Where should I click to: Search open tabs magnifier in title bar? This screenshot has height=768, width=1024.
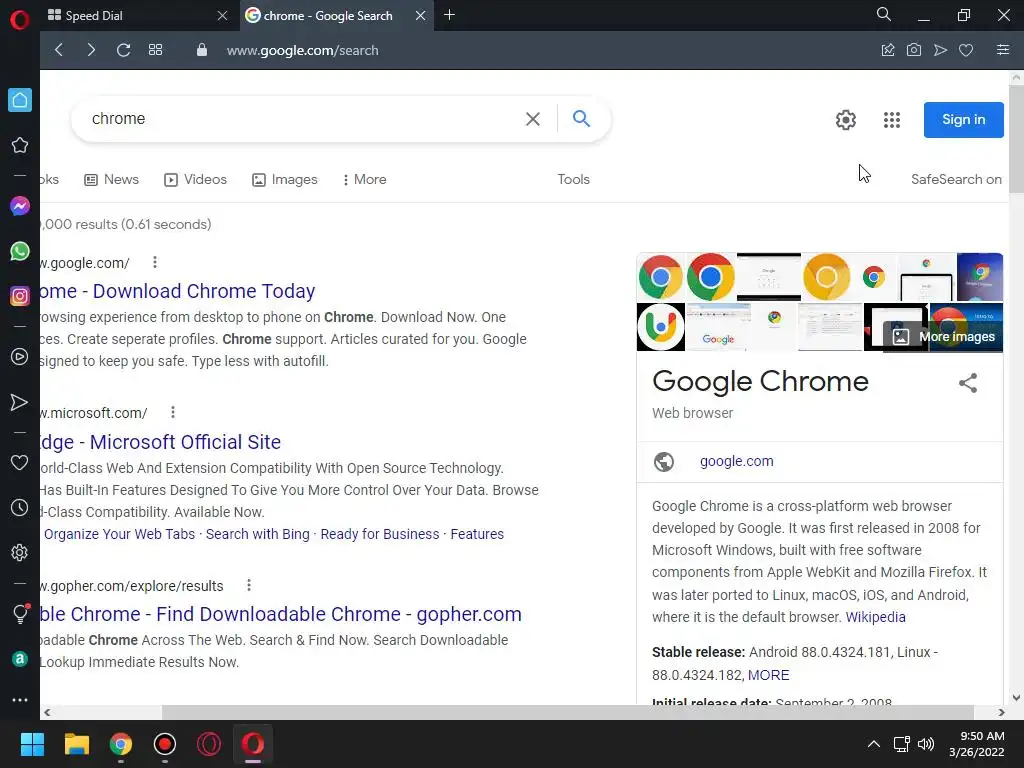pyautogui.click(x=884, y=14)
